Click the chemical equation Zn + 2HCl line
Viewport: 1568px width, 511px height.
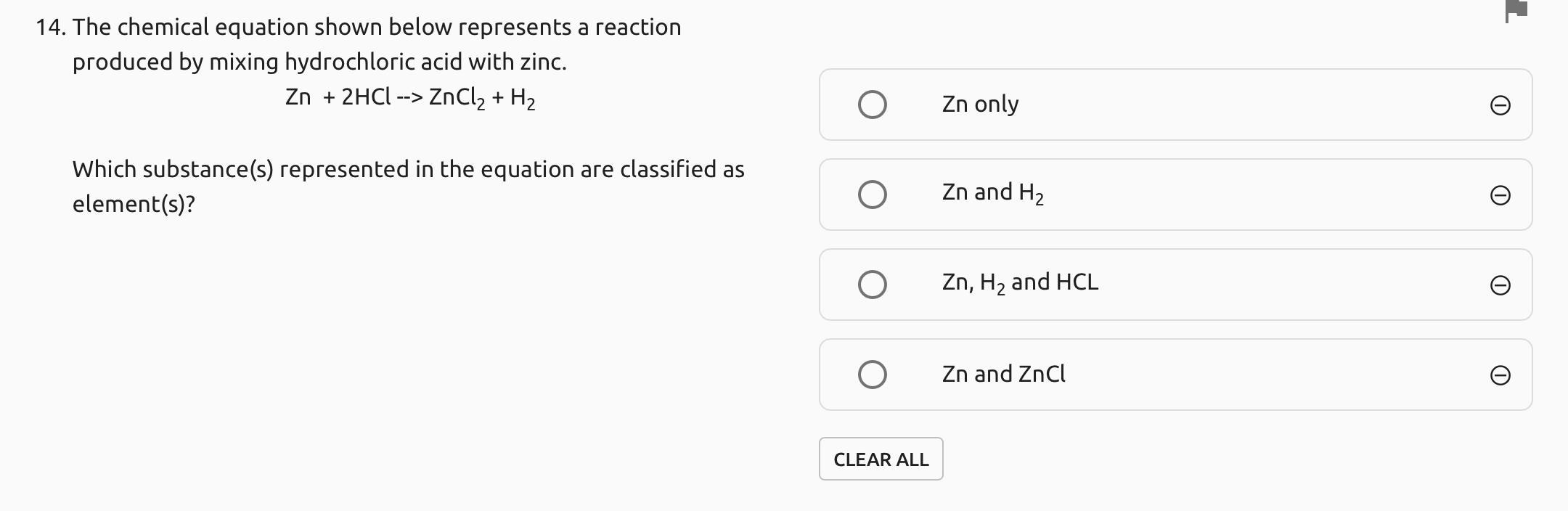(x=410, y=97)
